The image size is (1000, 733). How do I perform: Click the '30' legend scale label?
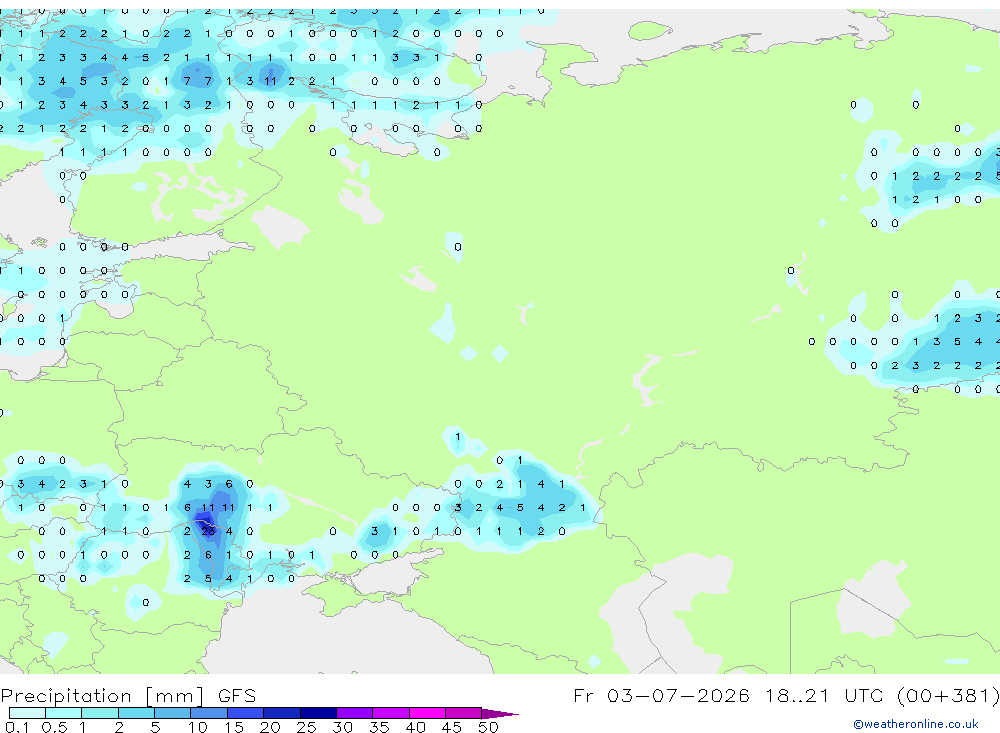click(x=342, y=727)
